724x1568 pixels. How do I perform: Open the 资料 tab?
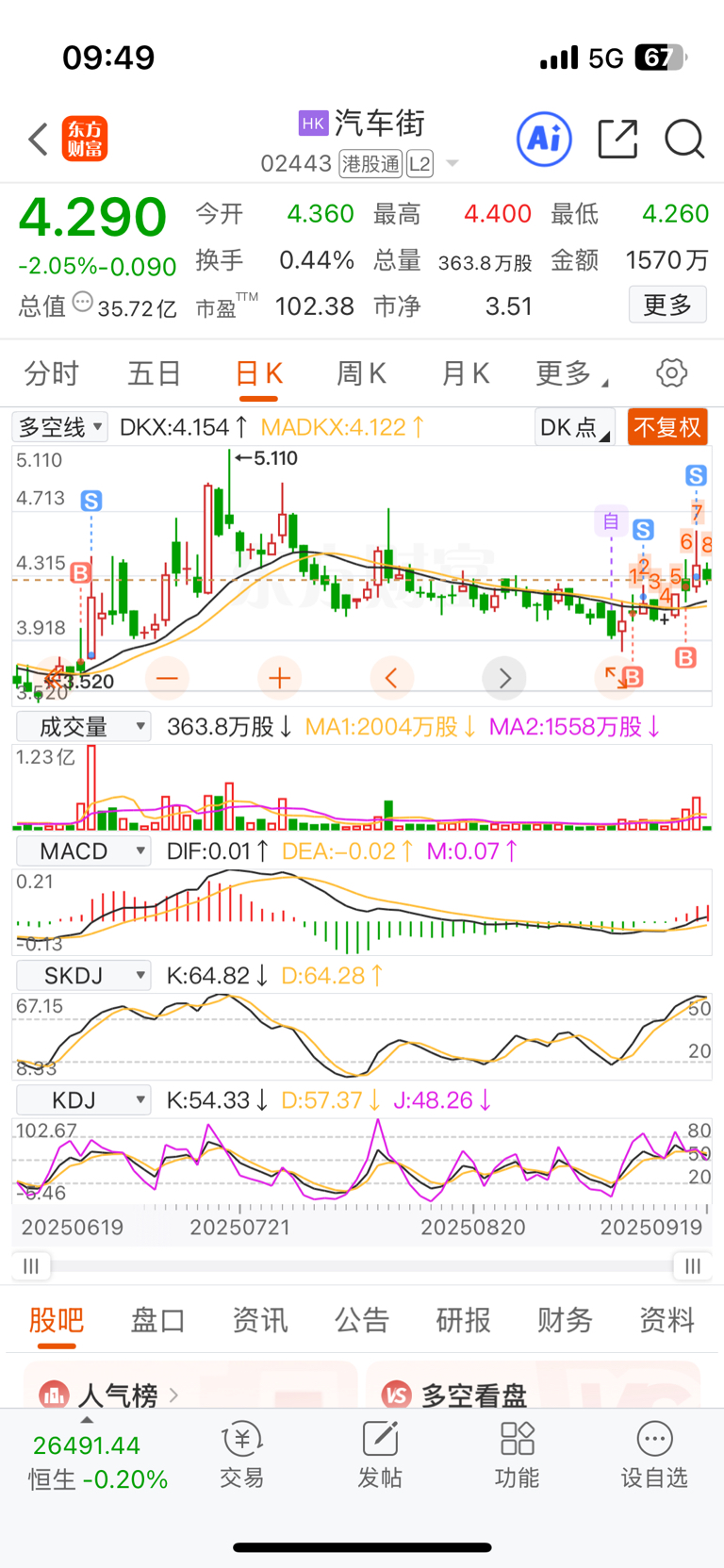(666, 1320)
